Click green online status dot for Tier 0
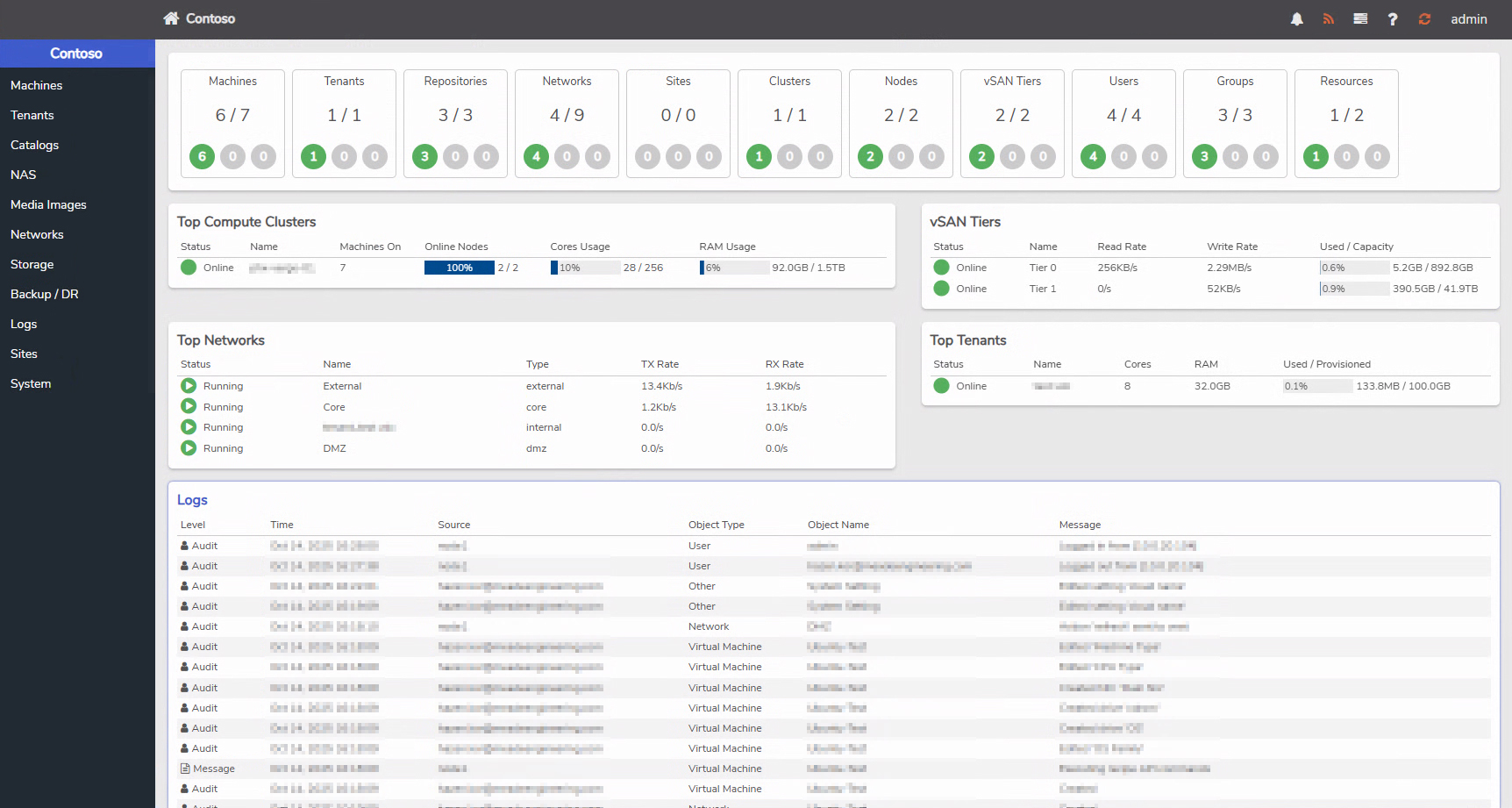This screenshot has width=1512, height=808. click(x=942, y=268)
